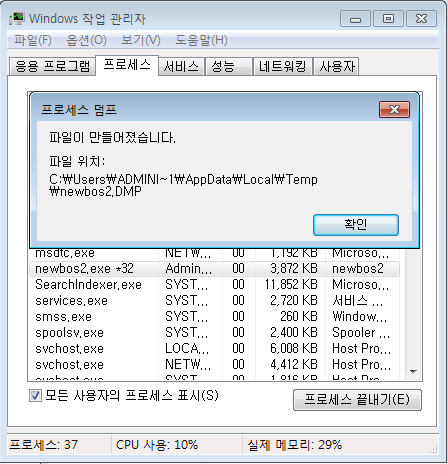Select the newbos2.exe *32 process row
Screen dimensions: 447x464
(x=214, y=269)
